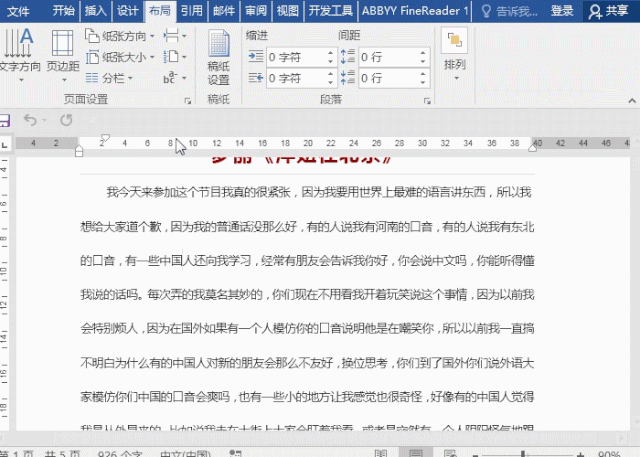Image resolution: width=640 pixels, height=457 pixels.
Task: Switch to the 引用 references tab
Action: [192, 11]
